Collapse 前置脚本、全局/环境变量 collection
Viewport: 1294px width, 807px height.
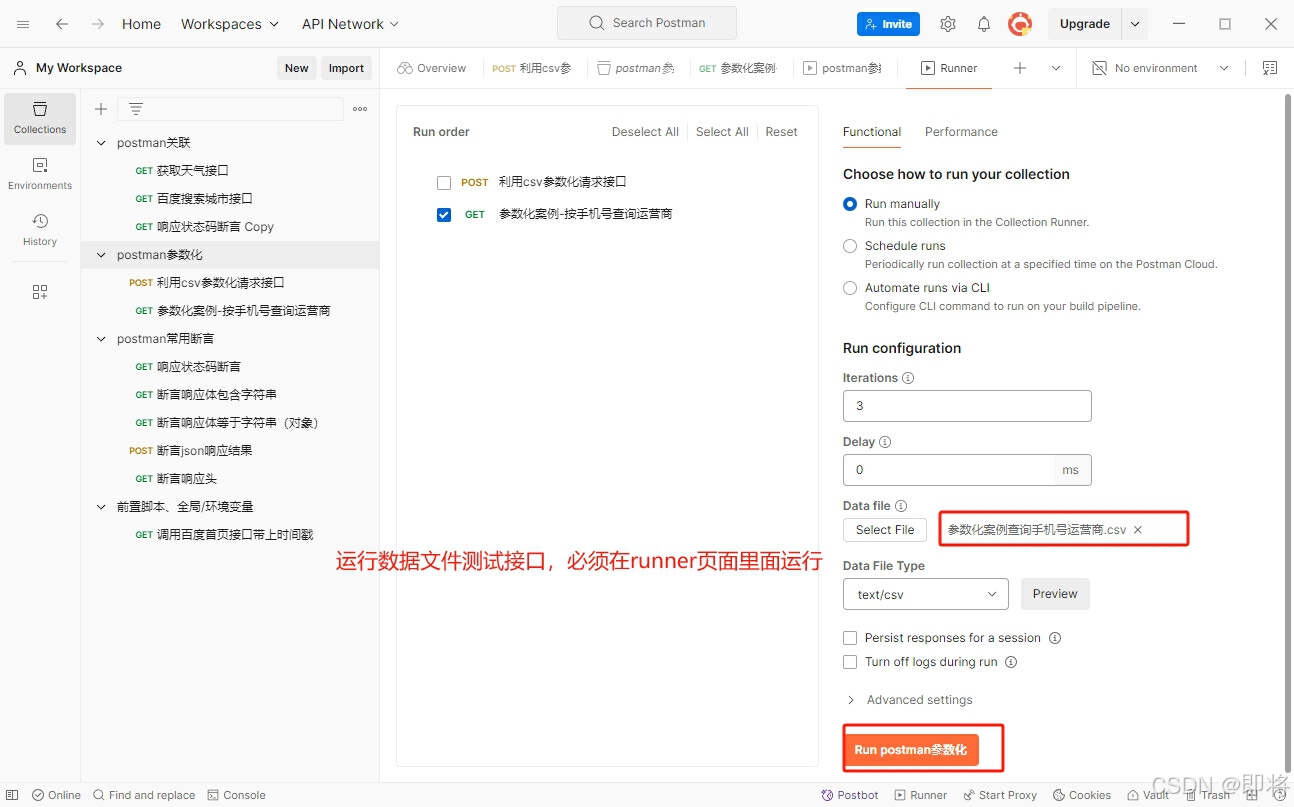[101, 507]
